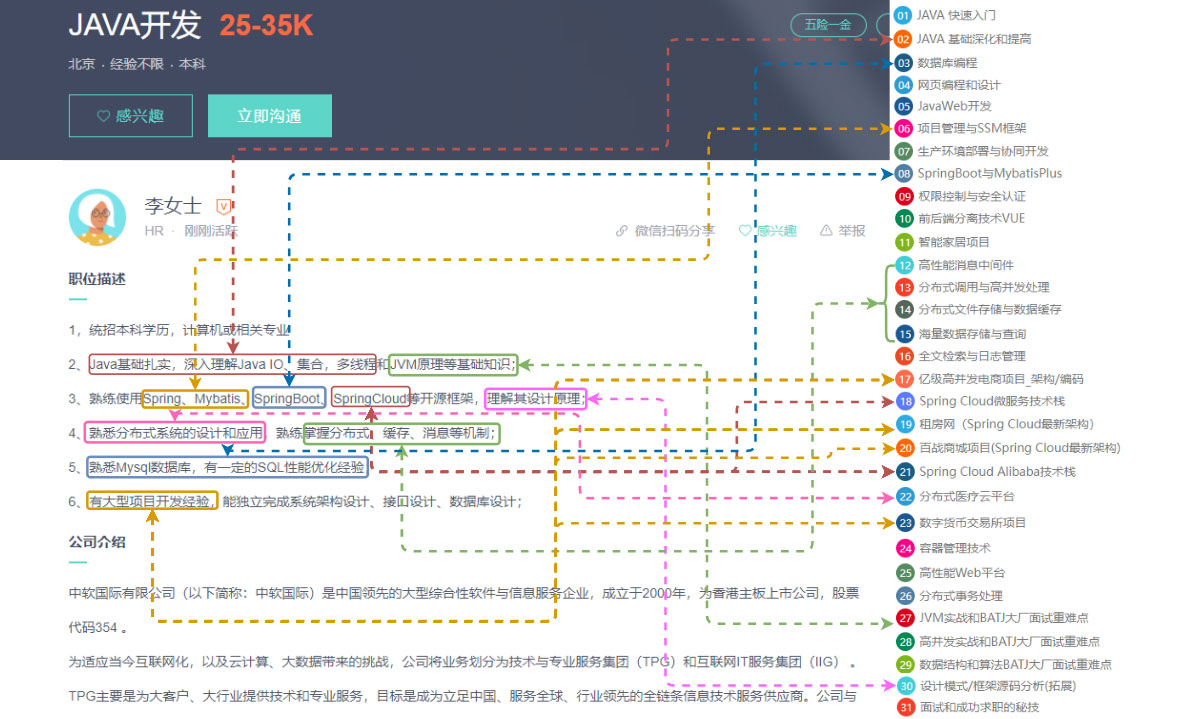This screenshot has width=1200, height=719.
Task: Select course 31 面试和成功求职的秘技
Action: pos(967,708)
